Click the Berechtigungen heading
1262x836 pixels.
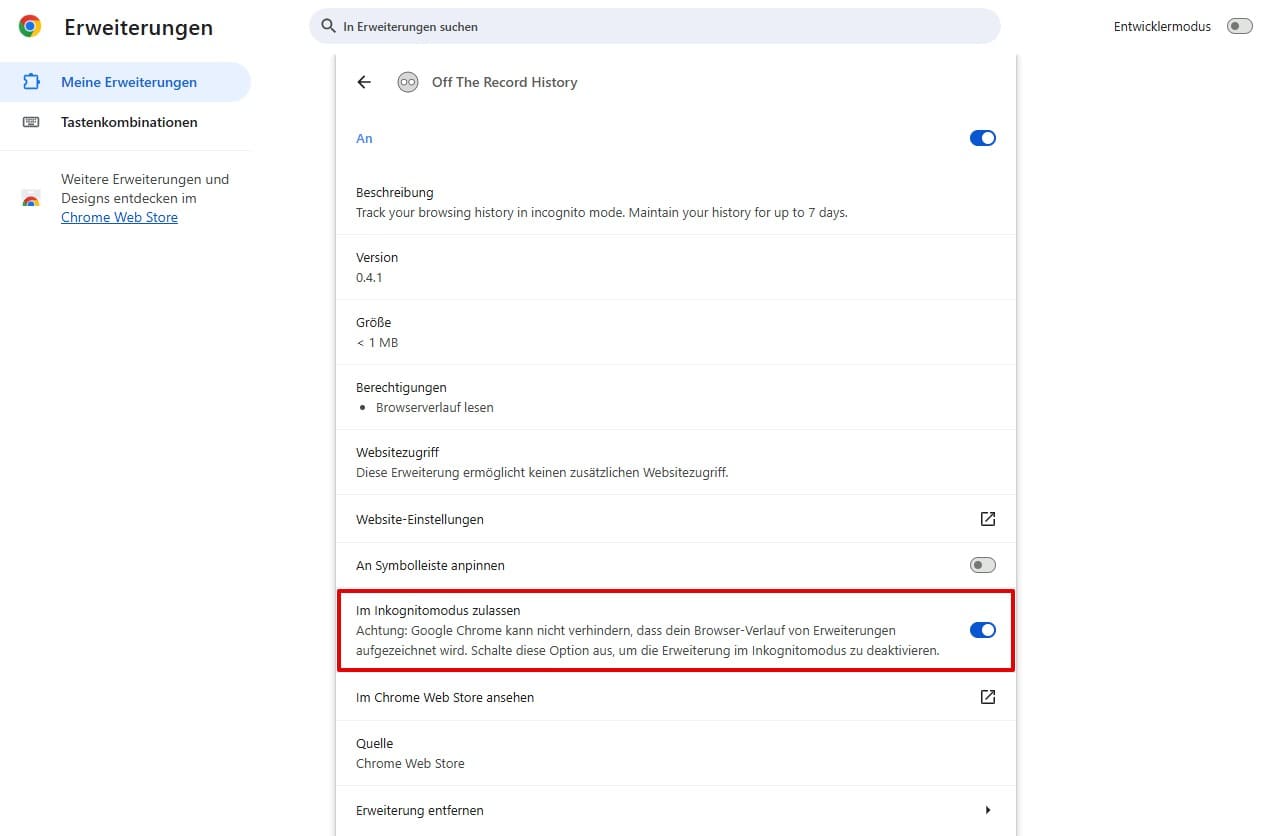coord(401,387)
